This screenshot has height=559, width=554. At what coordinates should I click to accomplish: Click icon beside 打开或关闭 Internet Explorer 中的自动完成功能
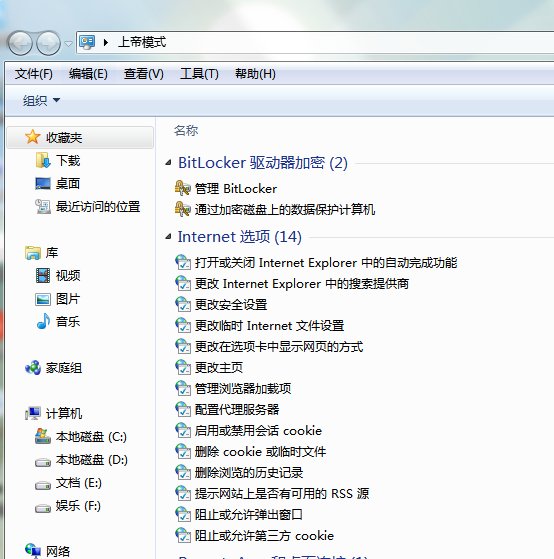183,262
